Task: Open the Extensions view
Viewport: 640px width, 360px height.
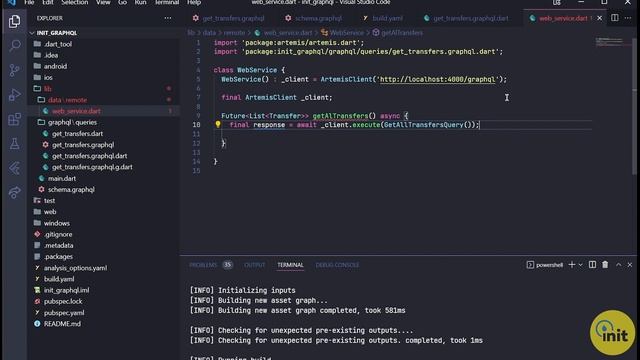Action: 14,119
